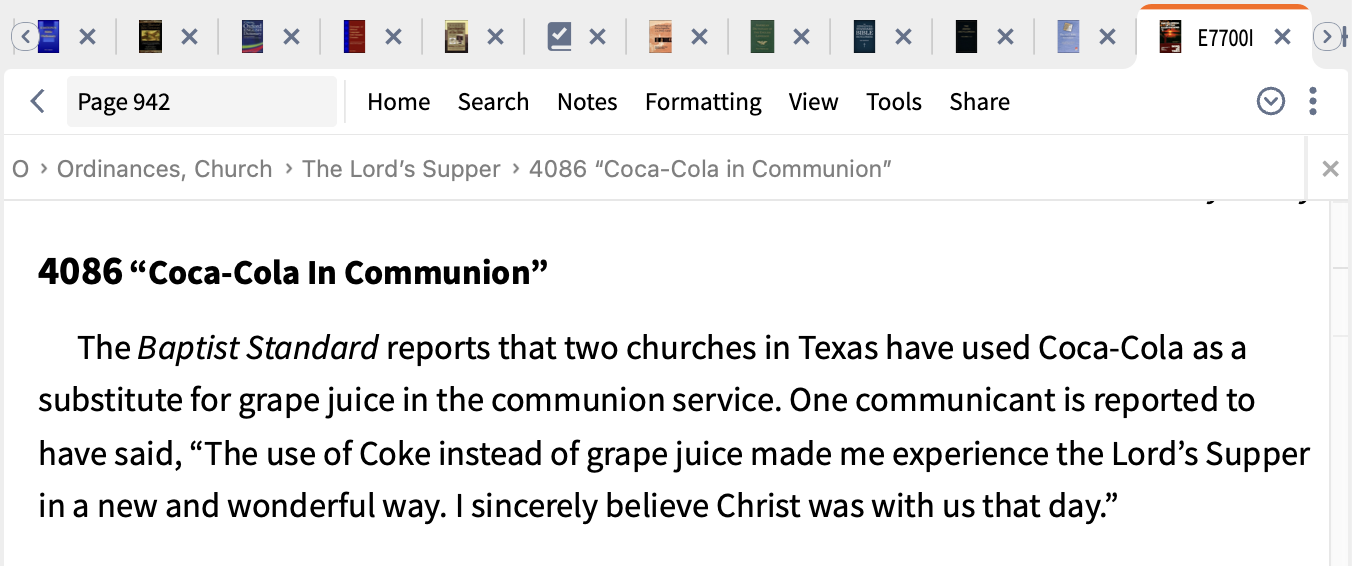
Task: Go to The Lord's Supper breadcrumb
Action: pos(401,169)
